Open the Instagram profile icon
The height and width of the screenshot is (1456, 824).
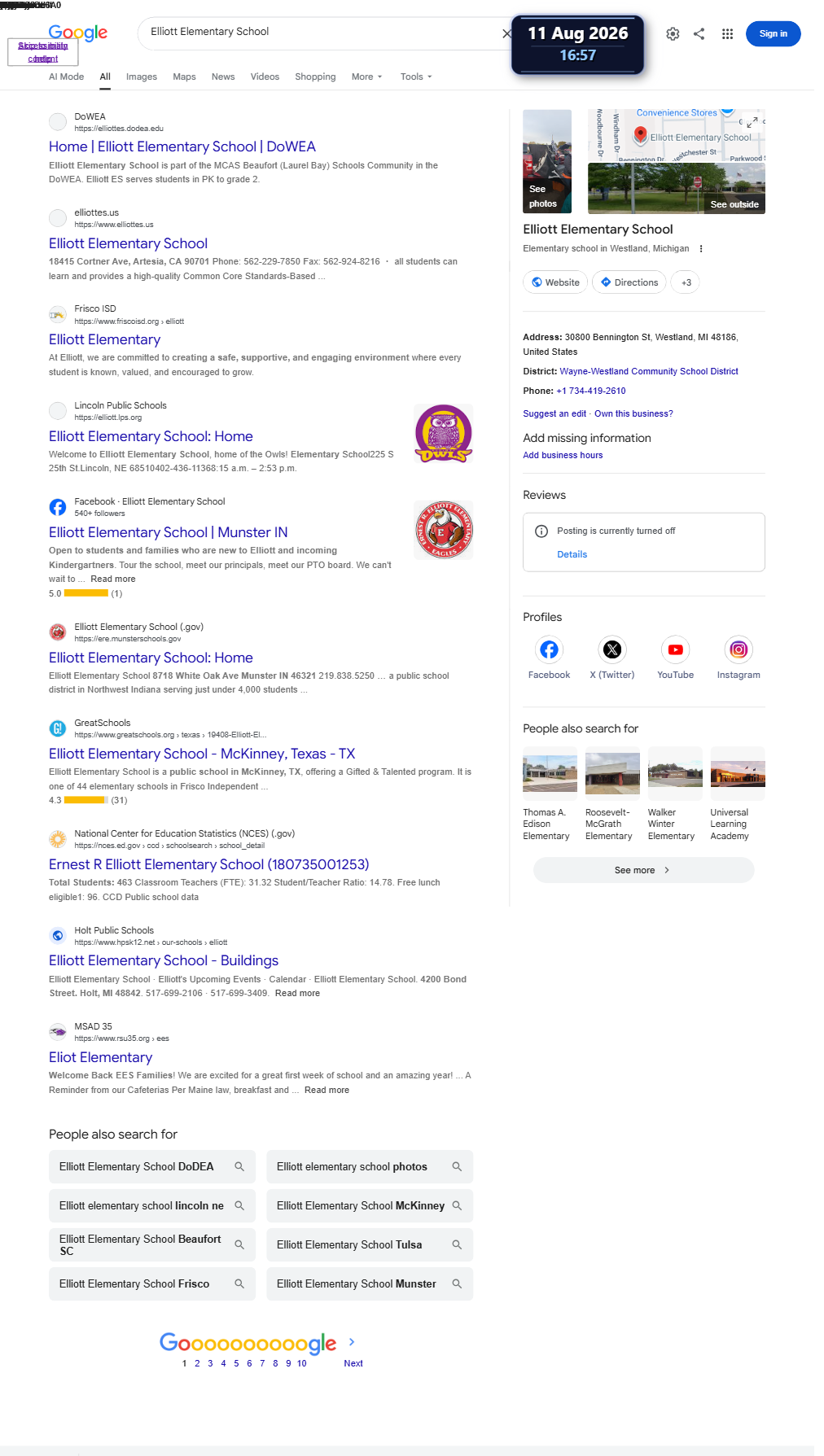coord(739,649)
